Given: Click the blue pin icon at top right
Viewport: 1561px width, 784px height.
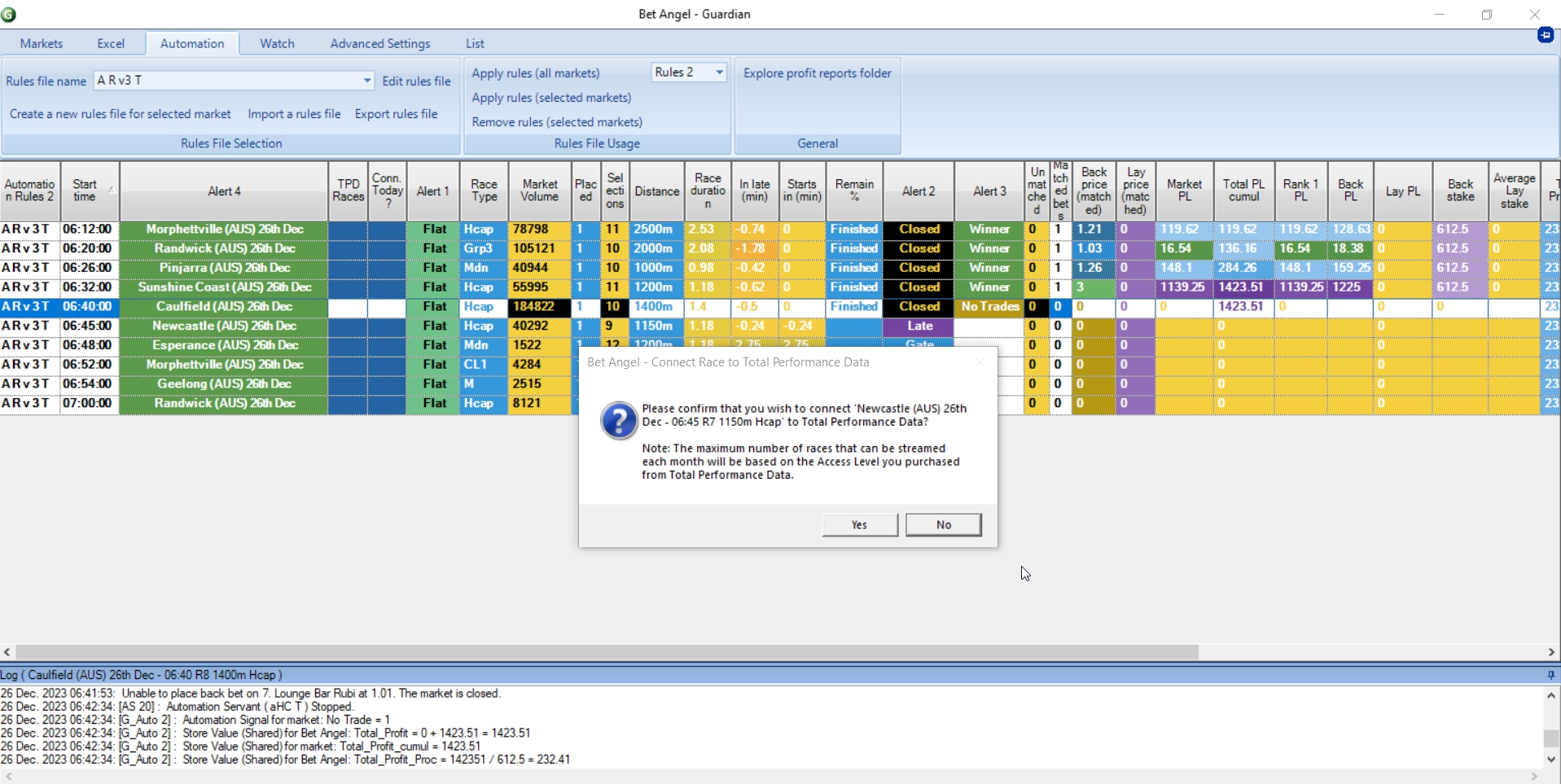Looking at the screenshot, I should tap(1545, 35).
